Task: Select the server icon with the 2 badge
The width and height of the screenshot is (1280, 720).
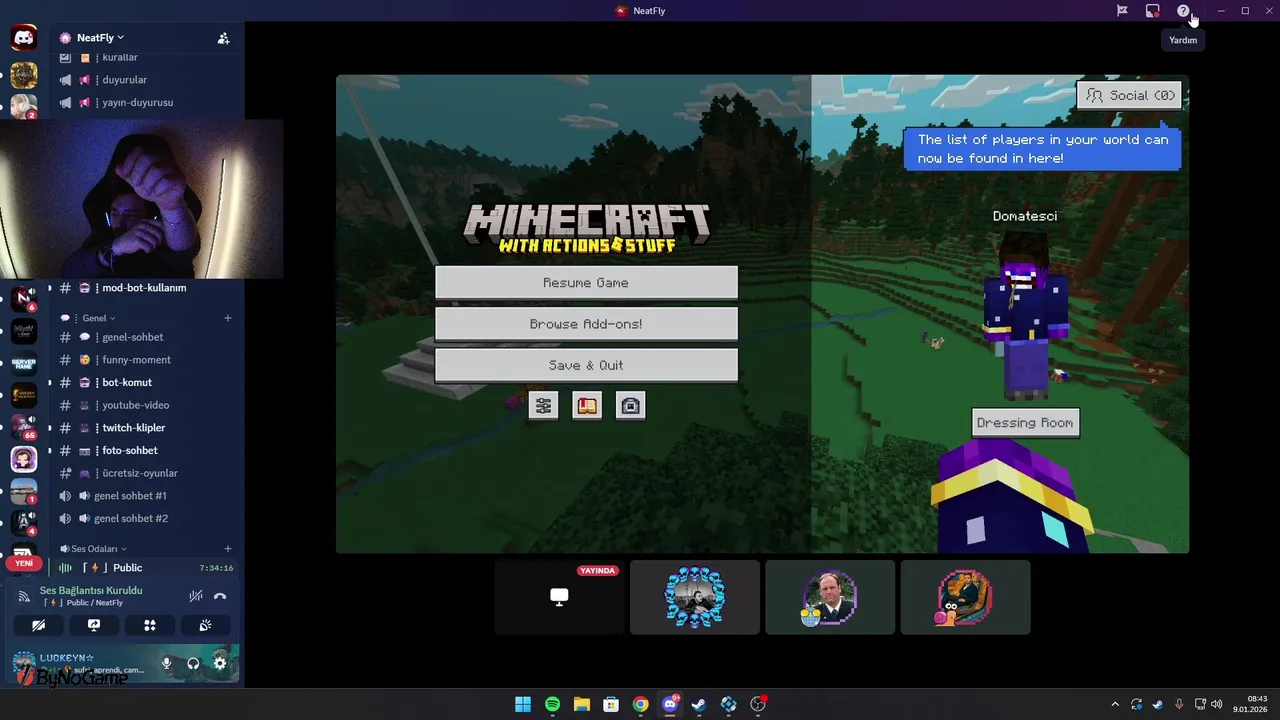Action: [24, 106]
